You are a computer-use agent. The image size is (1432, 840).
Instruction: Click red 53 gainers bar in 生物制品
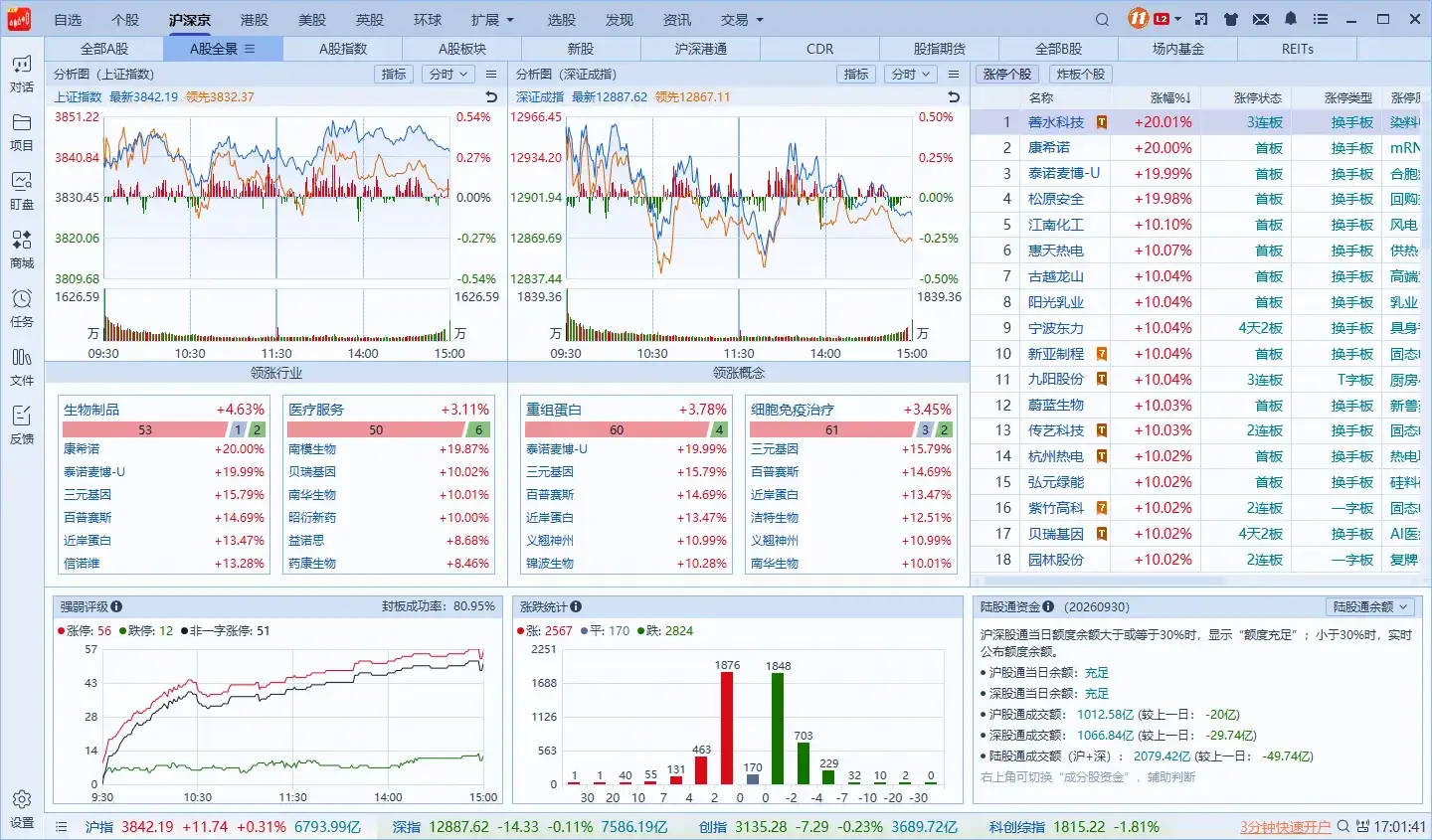point(145,429)
